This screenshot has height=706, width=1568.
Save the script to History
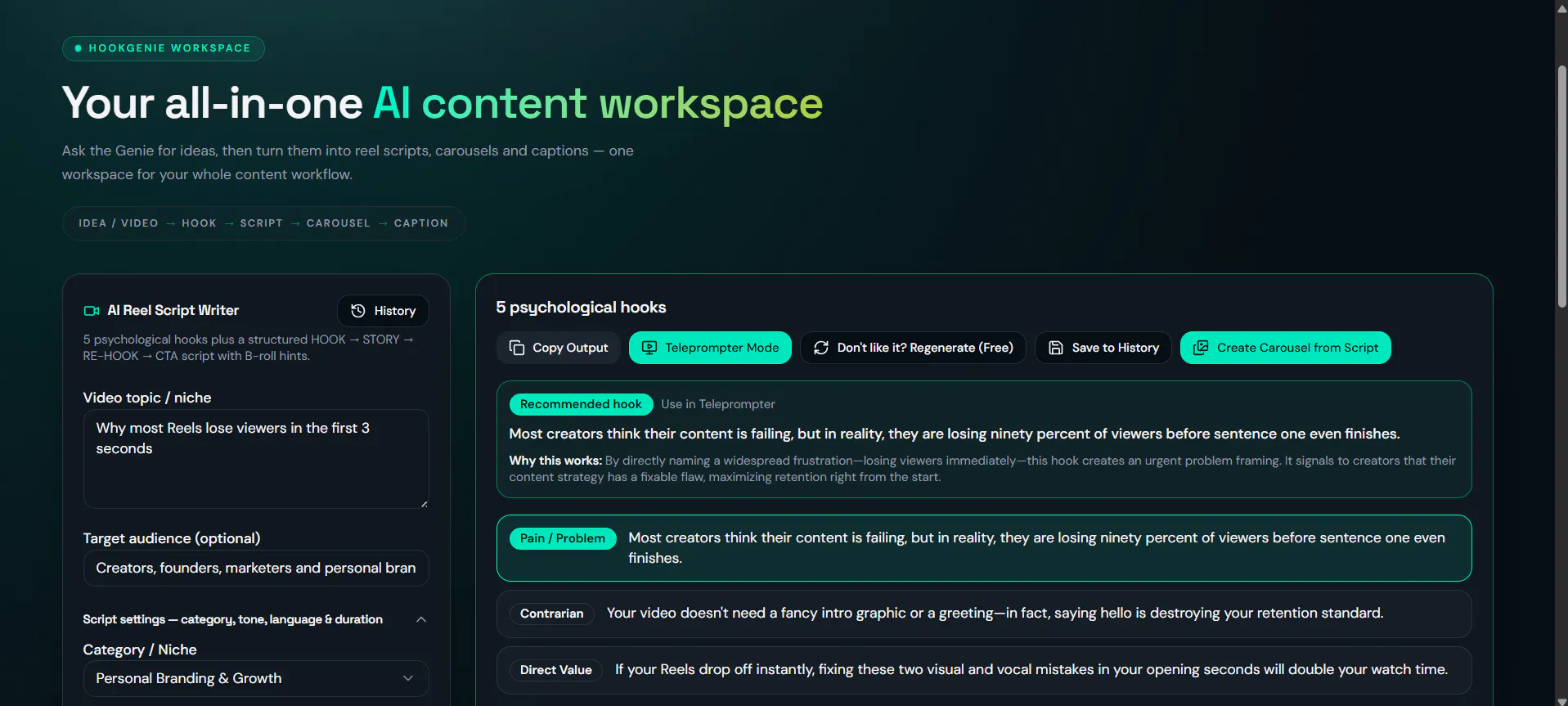point(1103,348)
